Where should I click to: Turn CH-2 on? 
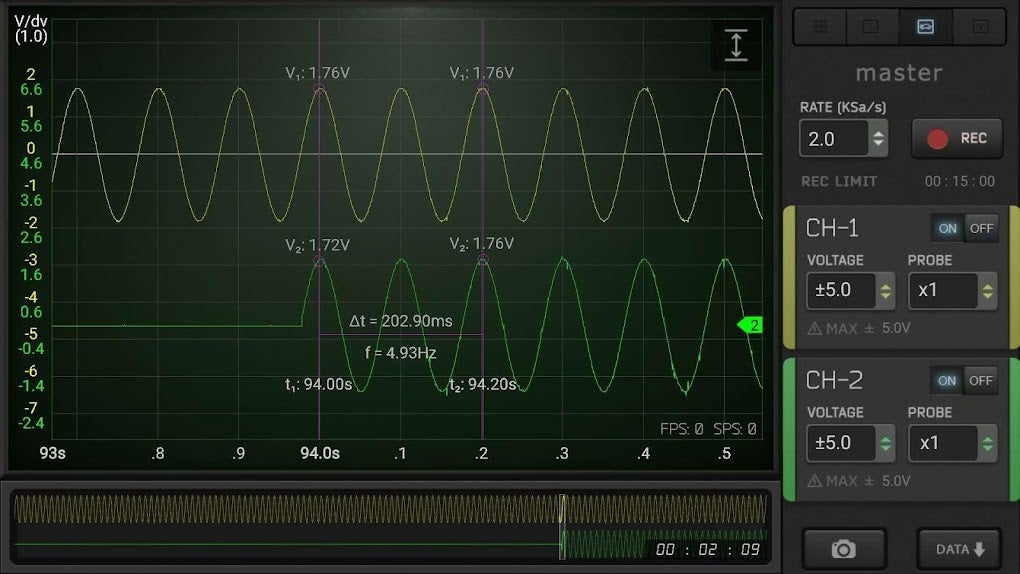pyautogui.click(x=947, y=381)
